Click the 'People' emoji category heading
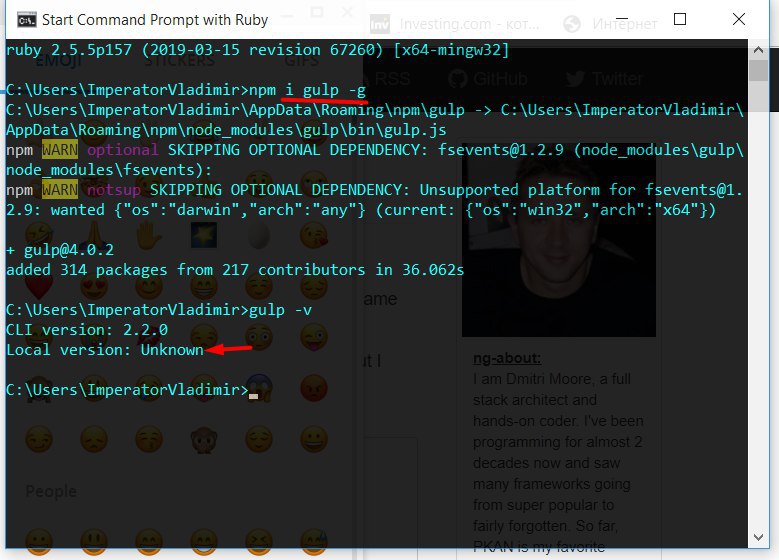779x560 pixels. pos(51,491)
